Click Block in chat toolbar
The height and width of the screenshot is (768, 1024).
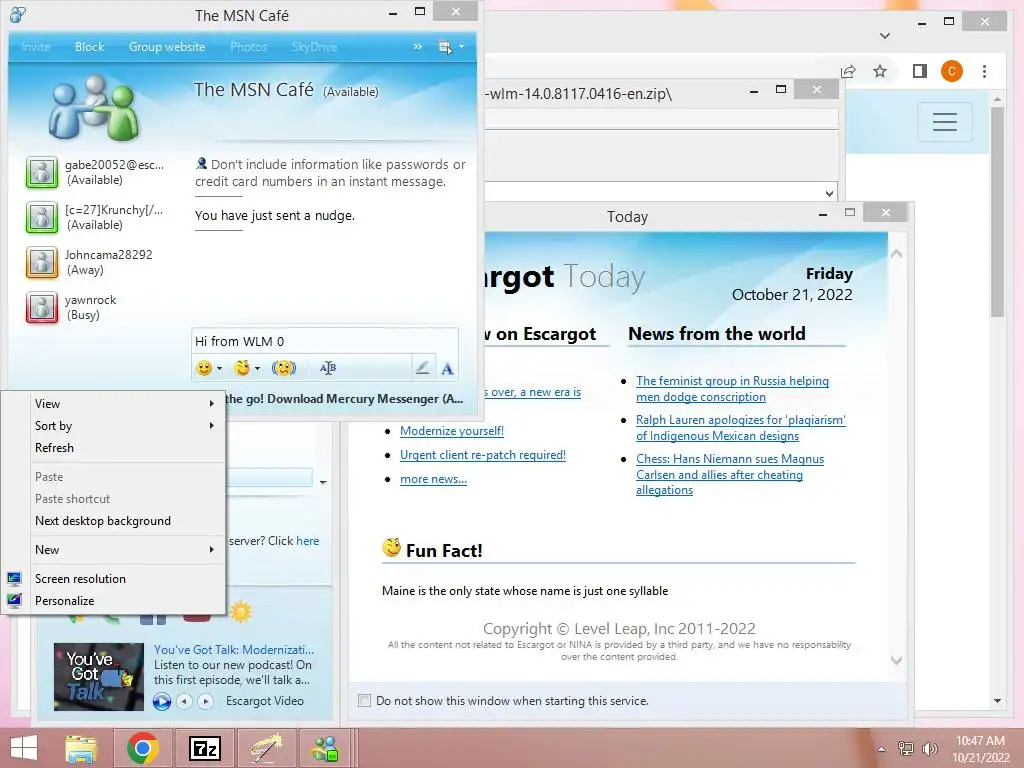[89, 47]
